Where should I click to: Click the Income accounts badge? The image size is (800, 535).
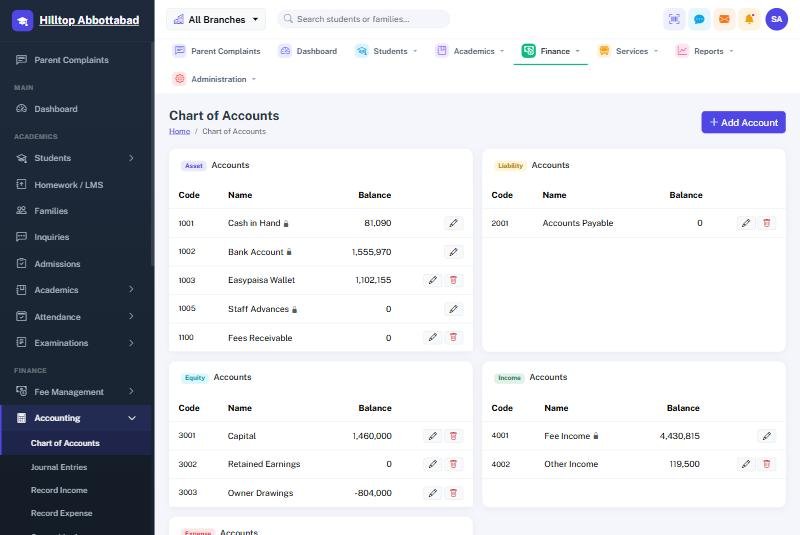(x=509, y=378)
